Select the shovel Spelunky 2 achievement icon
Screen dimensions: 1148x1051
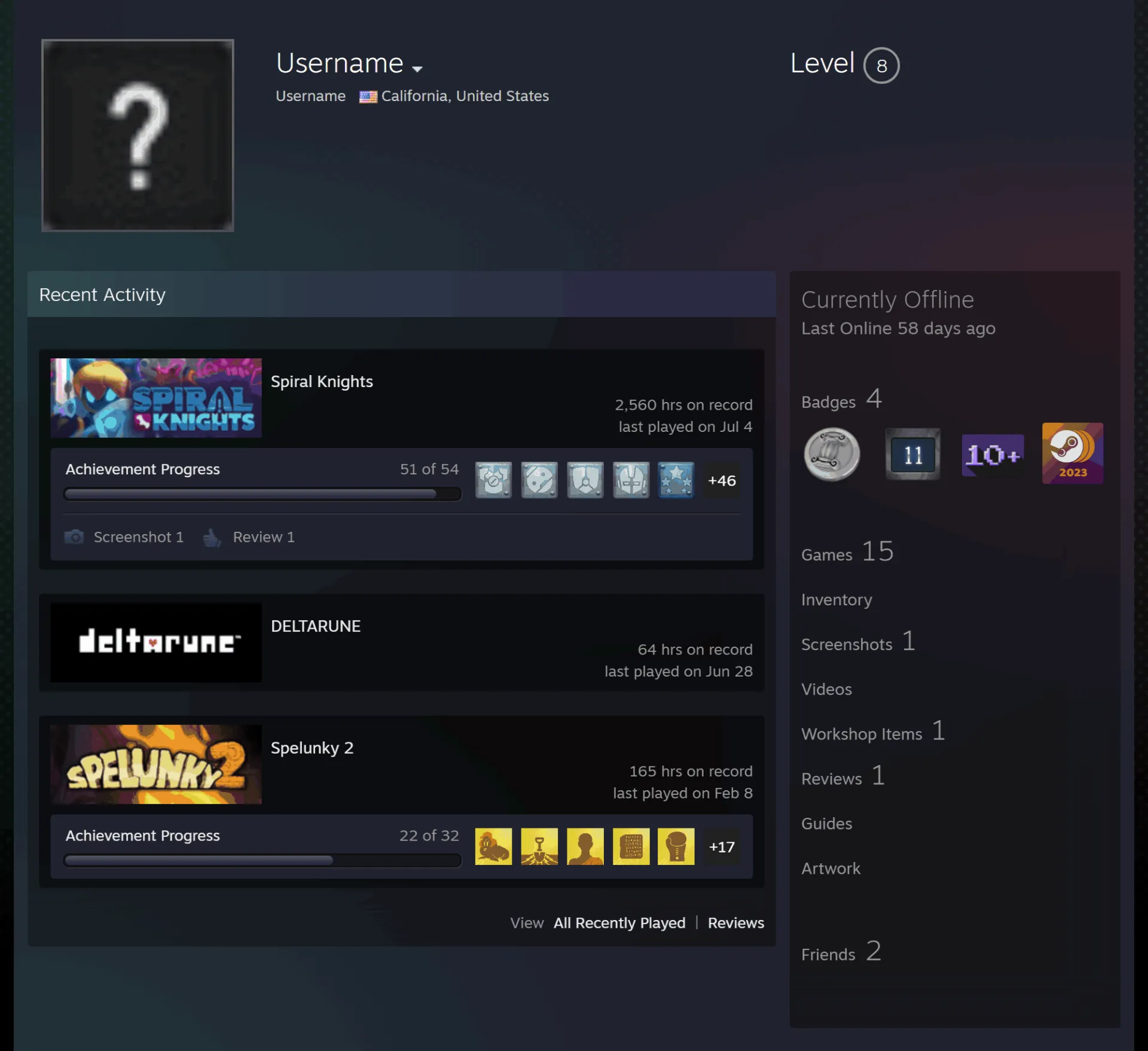[539, 846]
